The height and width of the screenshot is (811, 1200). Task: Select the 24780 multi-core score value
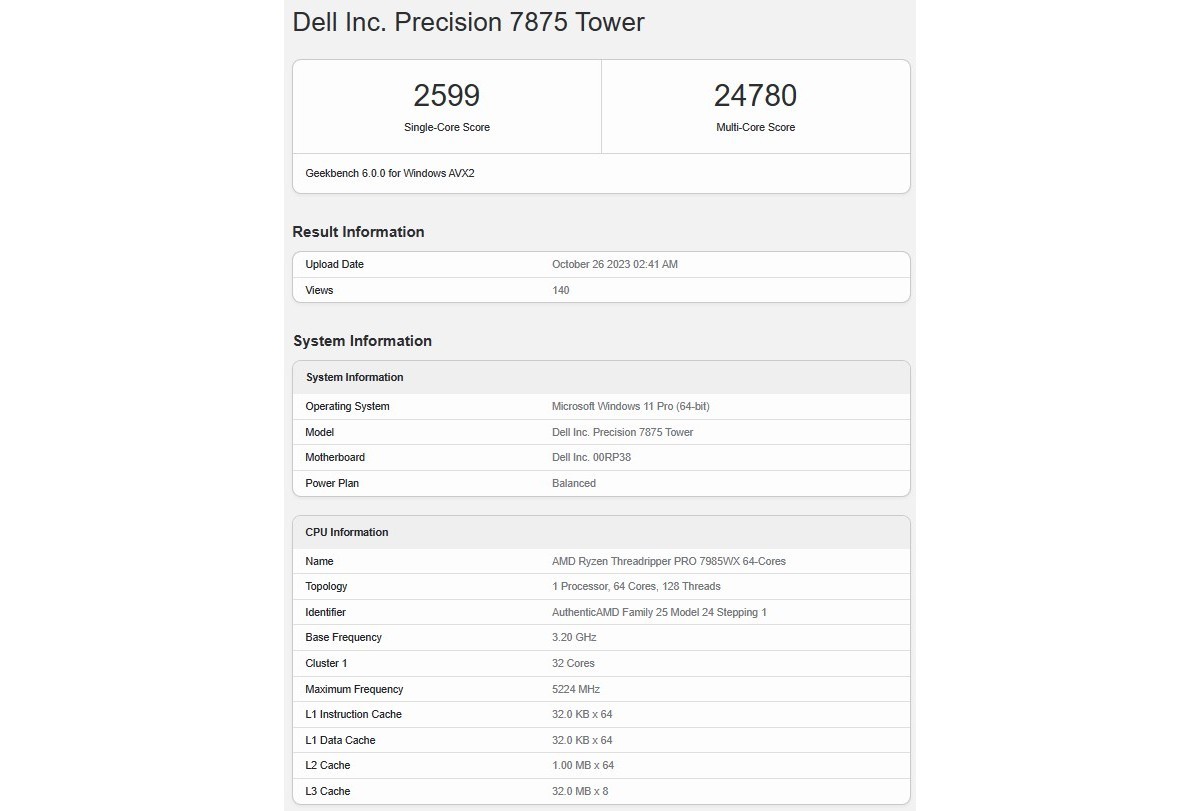click(755, 96)
